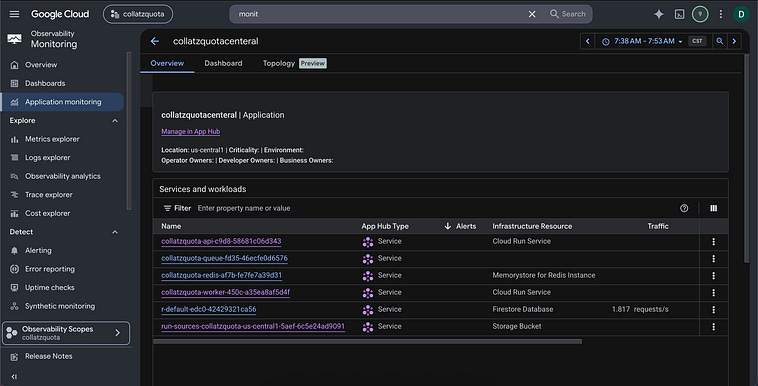Open row actions menu for collatzquota-api

[x=713, y=241]
